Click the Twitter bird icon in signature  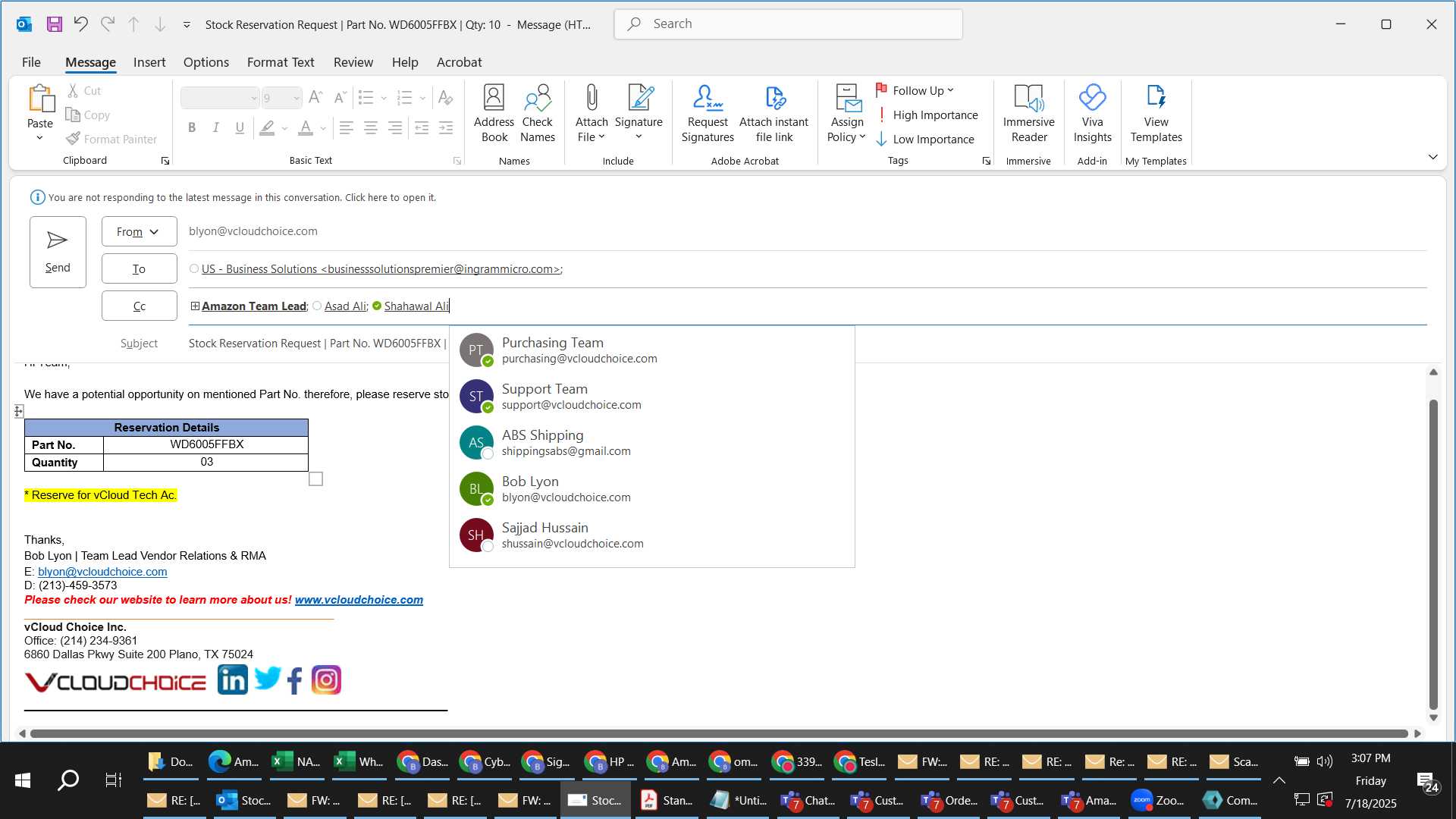267,679
